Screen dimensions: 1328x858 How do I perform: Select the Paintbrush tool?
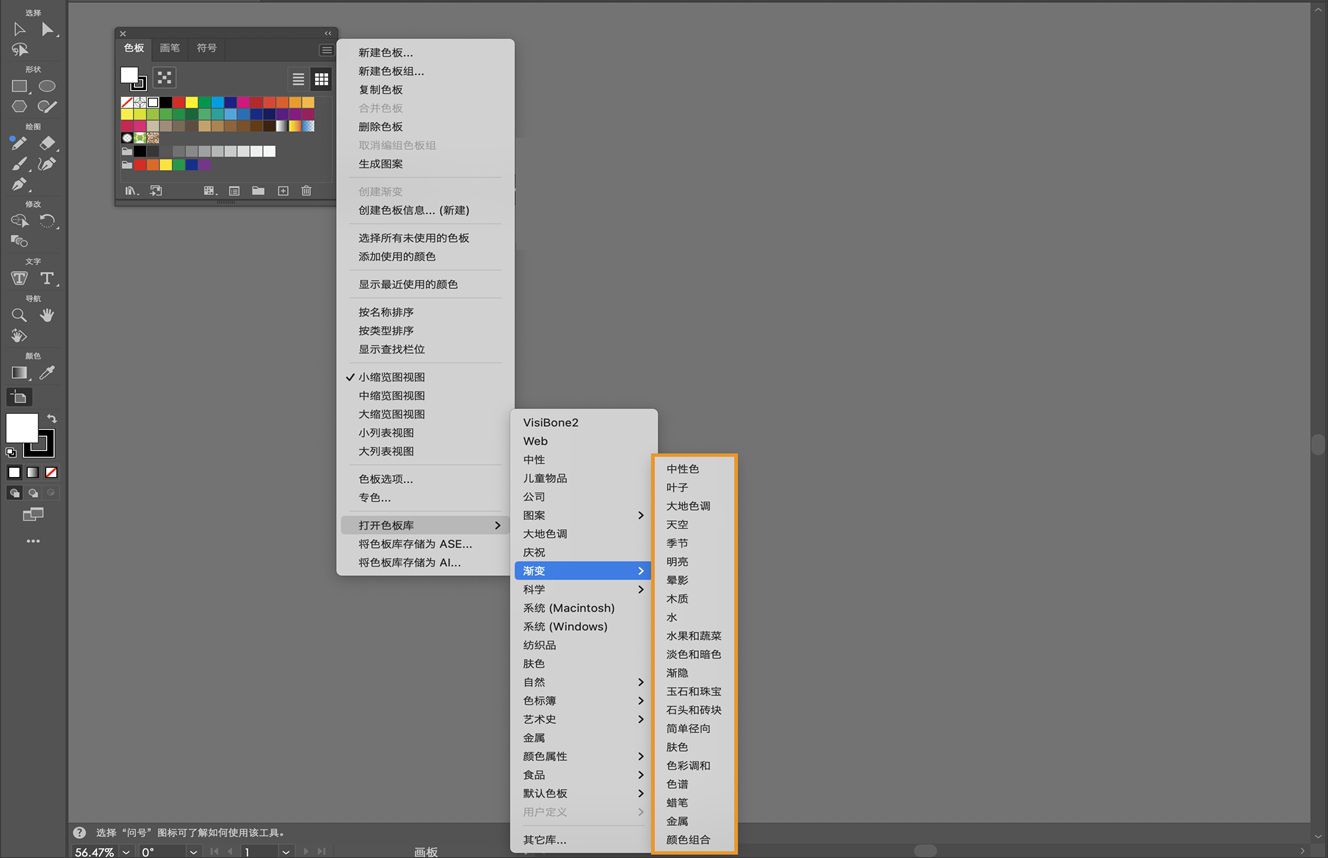tap(19, 164)
